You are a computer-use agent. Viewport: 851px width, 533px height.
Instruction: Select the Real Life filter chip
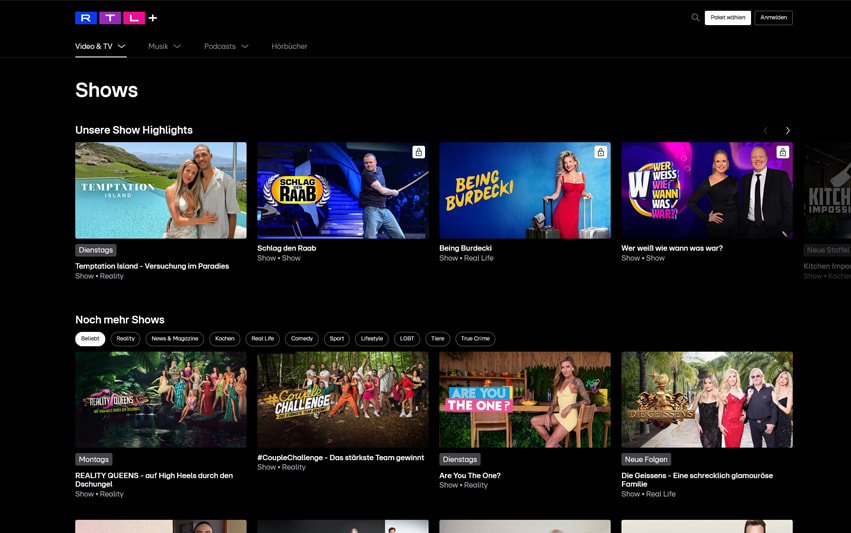[263, 339]
